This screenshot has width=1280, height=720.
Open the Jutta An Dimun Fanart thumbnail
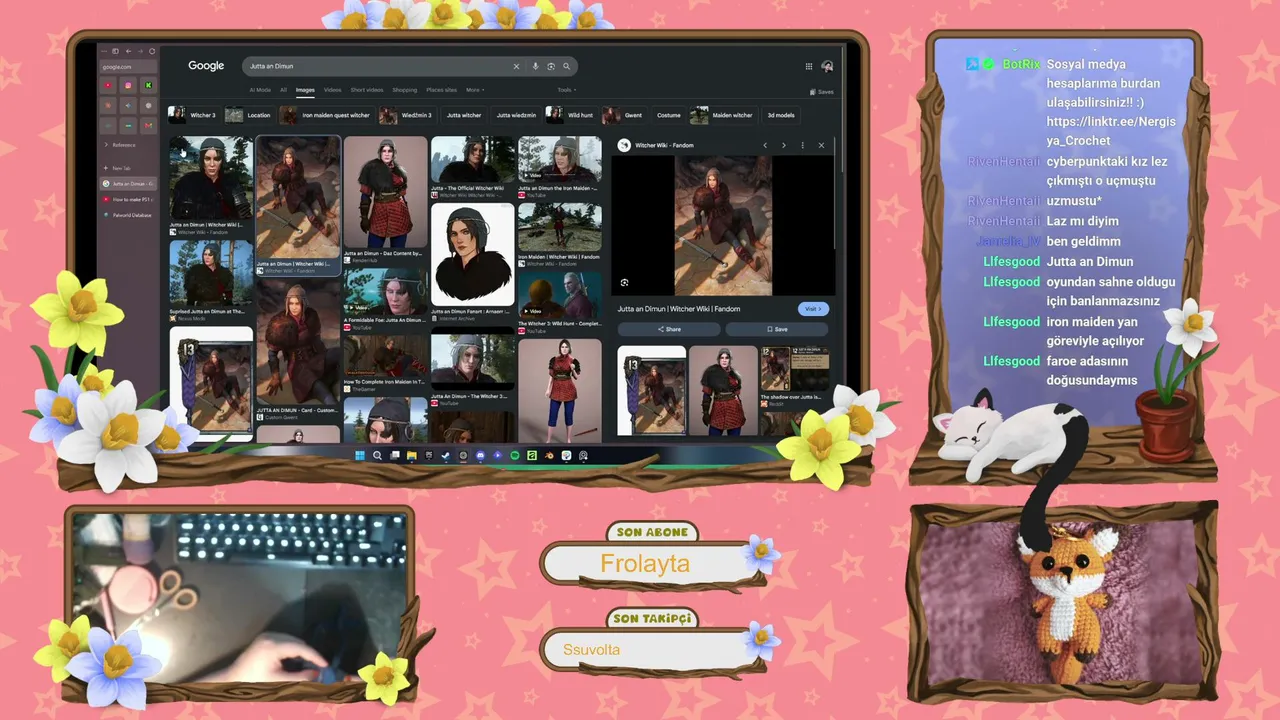pos(472,254)
